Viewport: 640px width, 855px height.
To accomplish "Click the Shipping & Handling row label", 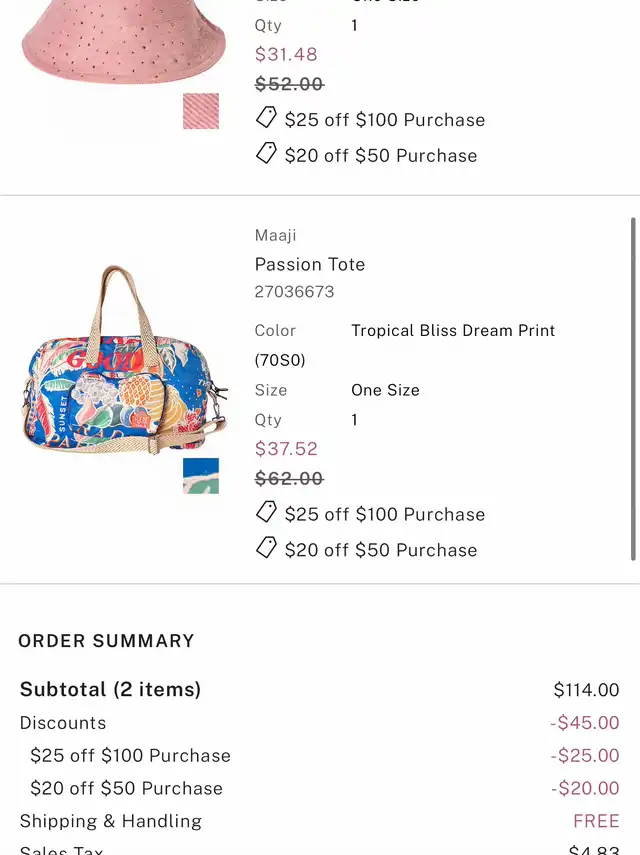I will 111,821.
